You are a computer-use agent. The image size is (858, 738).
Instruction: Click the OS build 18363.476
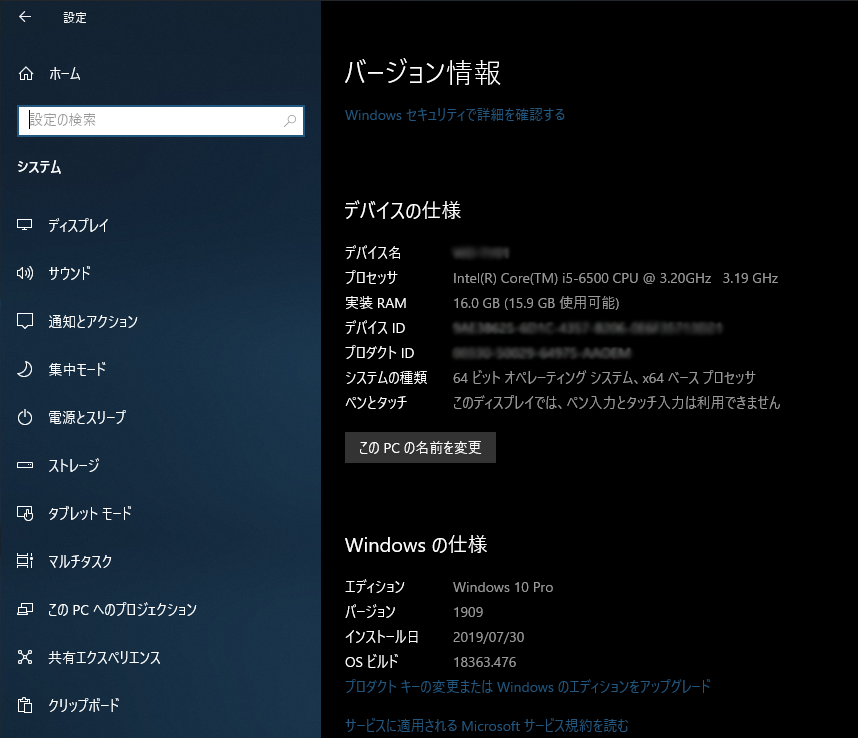pyautogui.click(x=484, y=662)
